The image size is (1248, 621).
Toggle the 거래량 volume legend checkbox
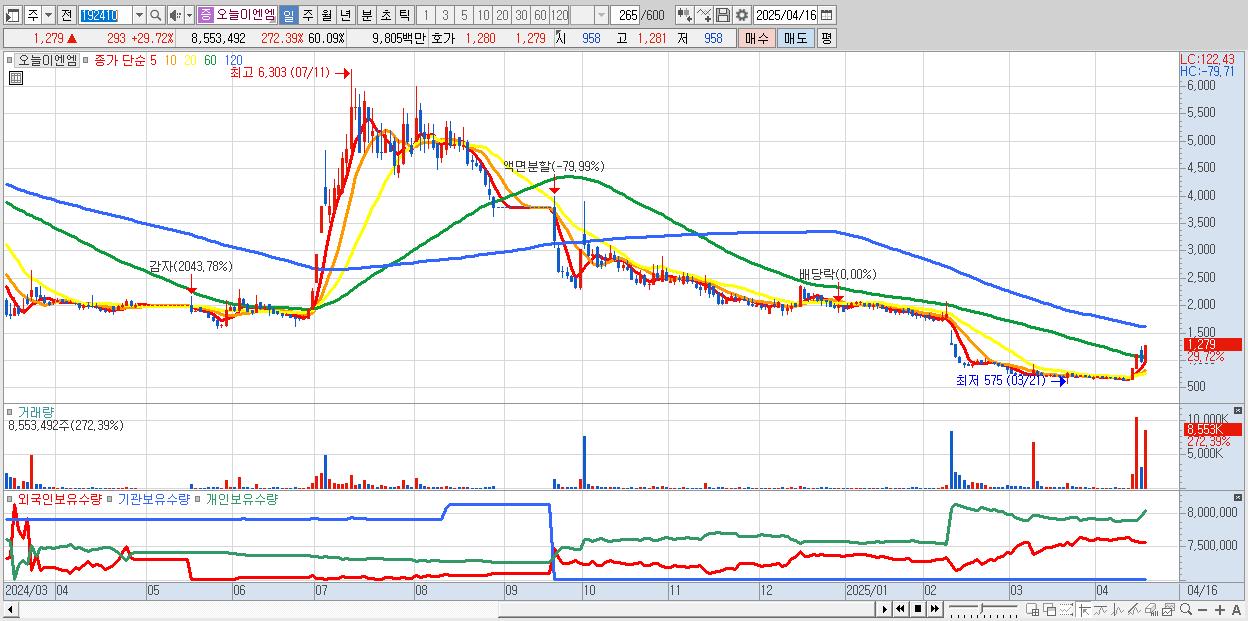pyautogui.click(x=12, y=411)
